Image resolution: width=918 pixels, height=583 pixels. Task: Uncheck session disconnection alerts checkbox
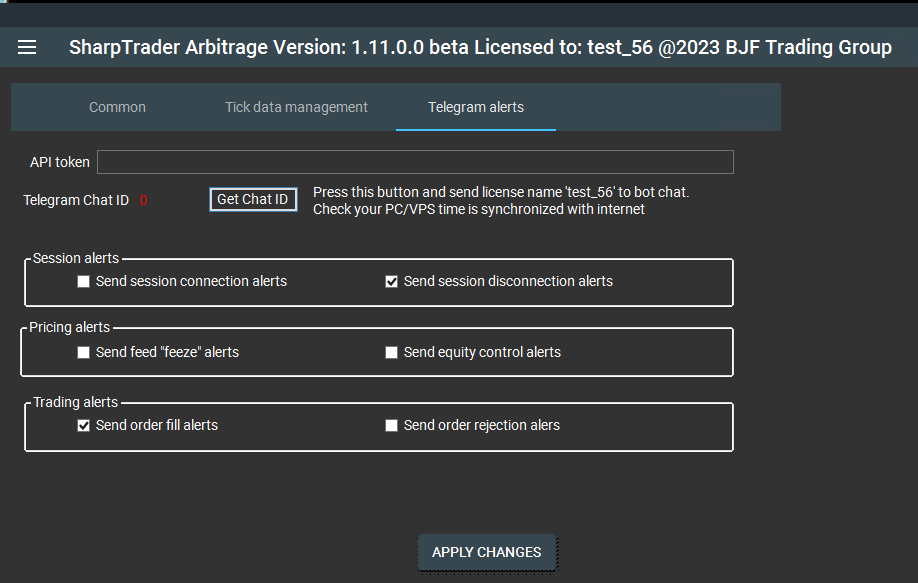point(392,282)
